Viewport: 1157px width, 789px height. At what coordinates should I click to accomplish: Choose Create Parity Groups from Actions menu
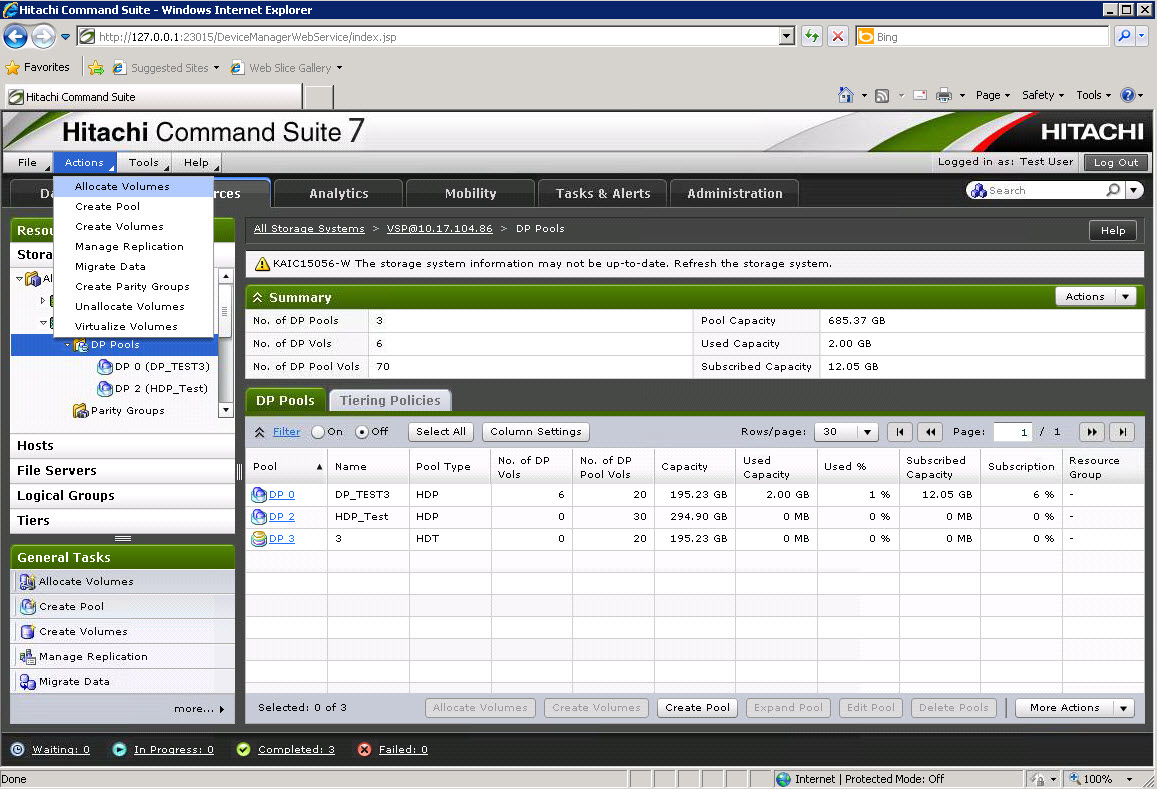tap(134, 286)
